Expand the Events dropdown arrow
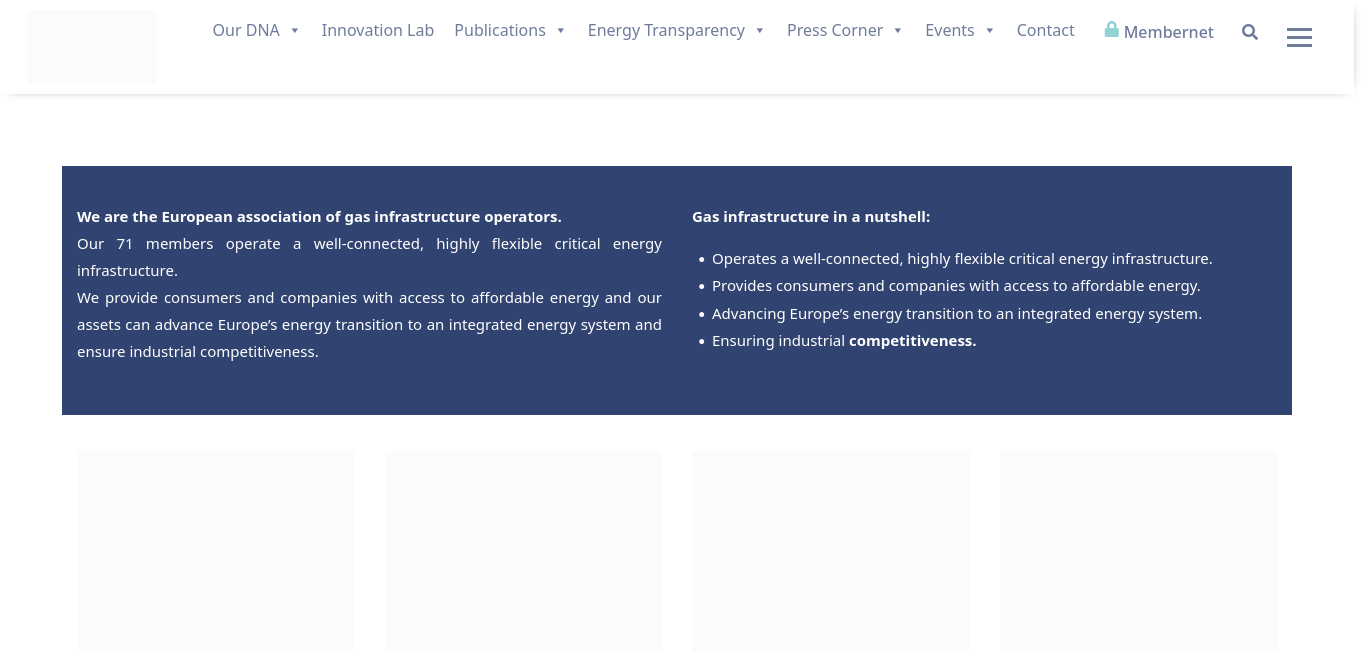 (x=990, y=31)
